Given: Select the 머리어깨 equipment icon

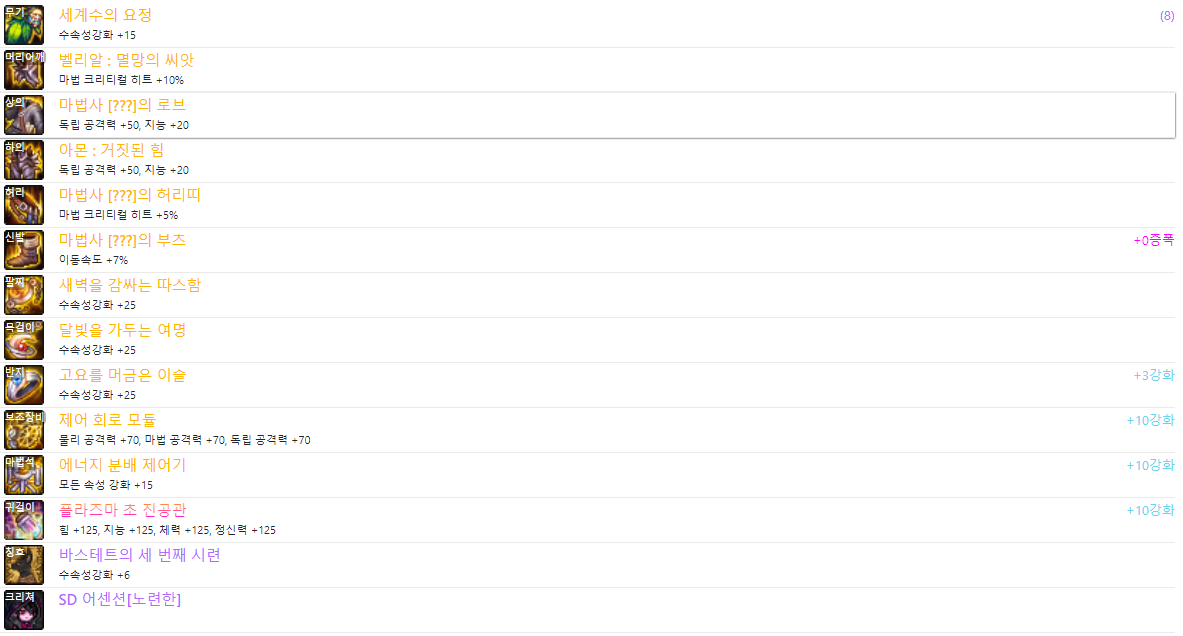Looking at the screenshot, I should click(23, 70).
